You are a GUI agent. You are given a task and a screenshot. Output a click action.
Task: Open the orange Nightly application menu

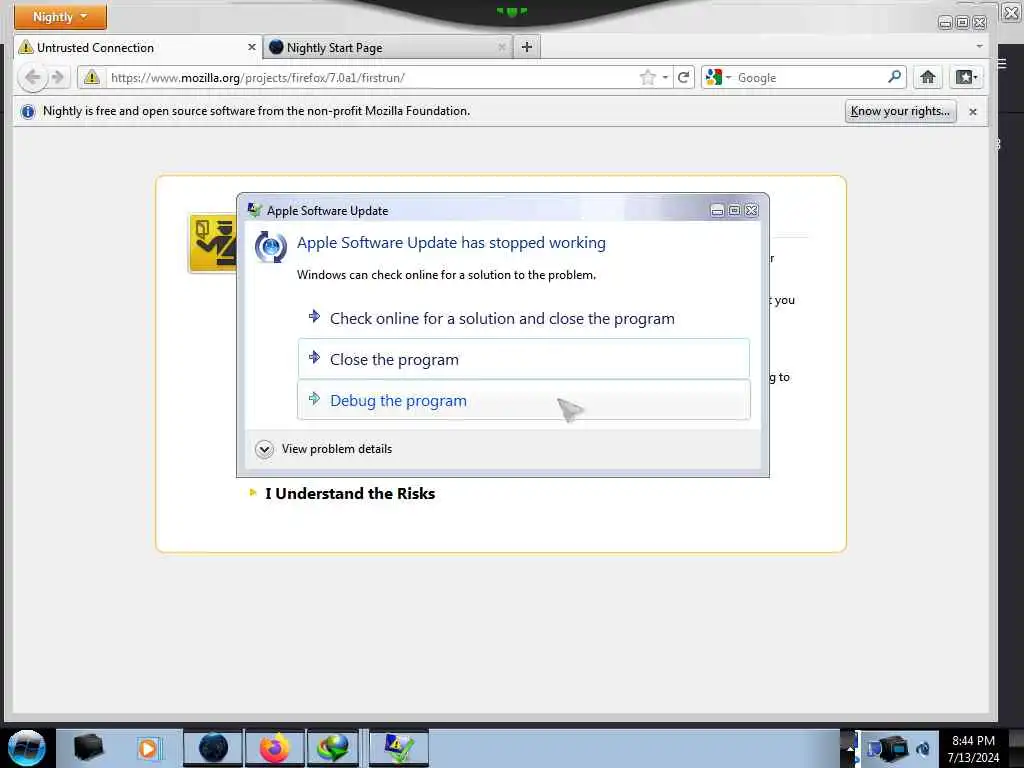tap(60, 16)
